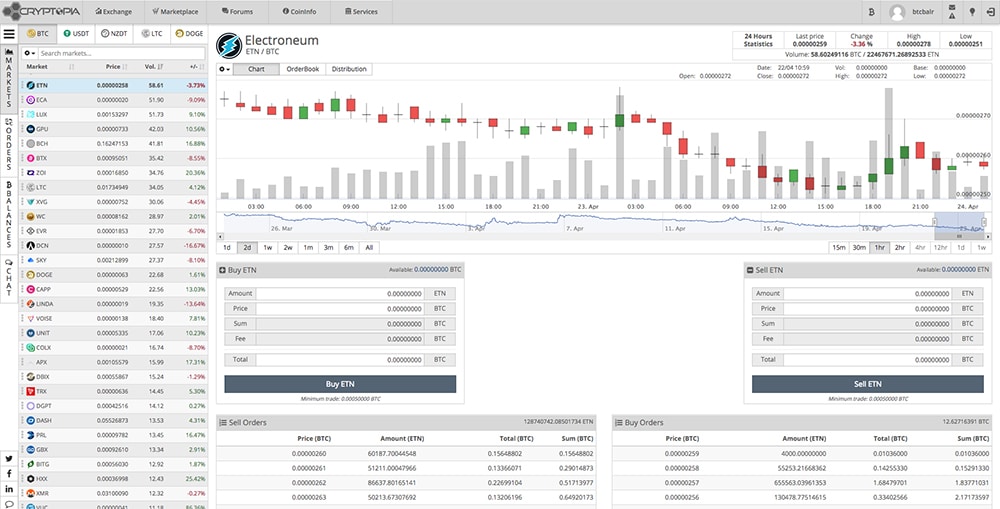Switch to the OrderBook tab
1000x509 pixels.
point(302,69)
